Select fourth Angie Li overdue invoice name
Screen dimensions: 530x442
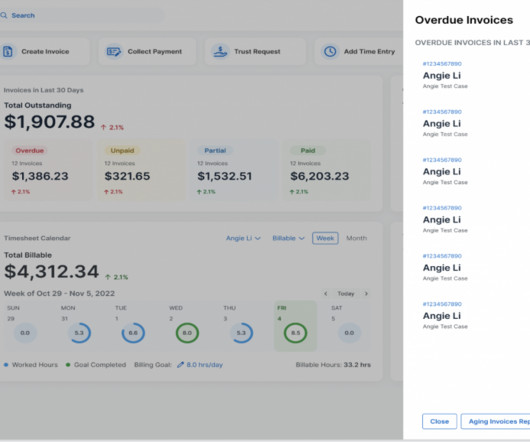click(x=442, y=219)
